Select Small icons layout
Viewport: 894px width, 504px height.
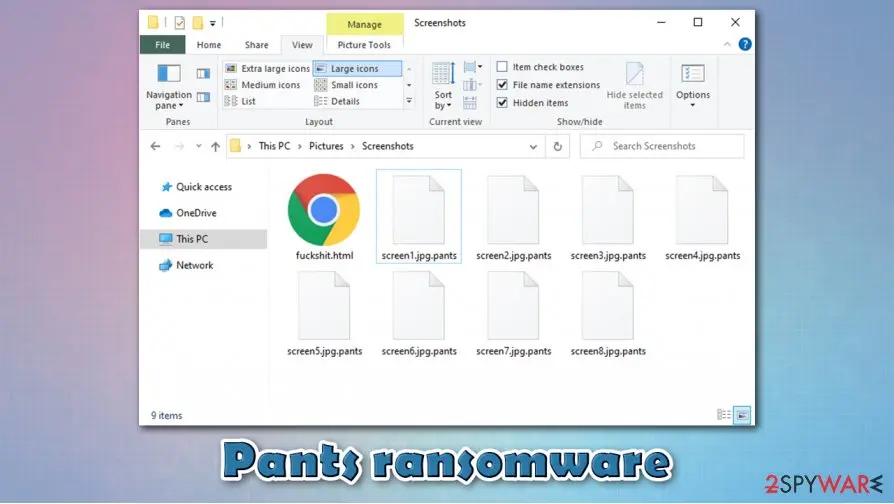pos(346,85)
